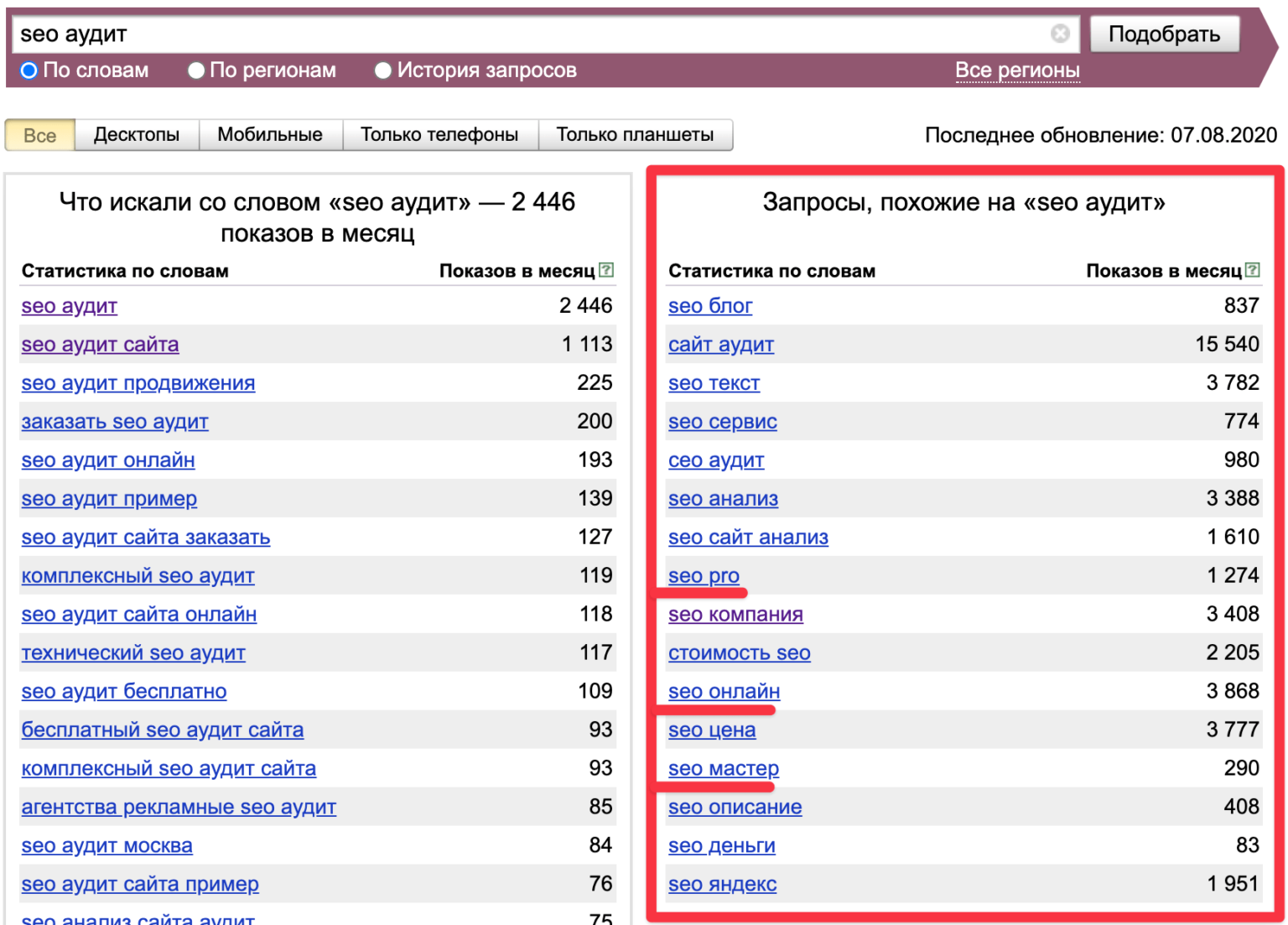This screenshot has width=1288, height=925.
Task: Open the 'сео аудит' similar query
Action: coord(716,460)
